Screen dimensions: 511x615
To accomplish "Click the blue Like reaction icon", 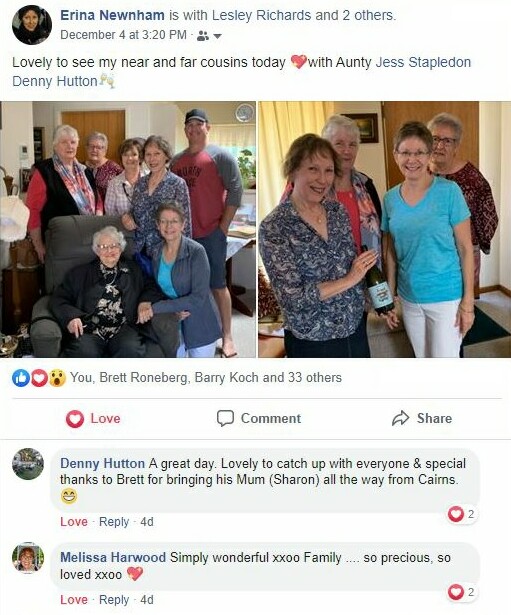I will coord(21,378).
